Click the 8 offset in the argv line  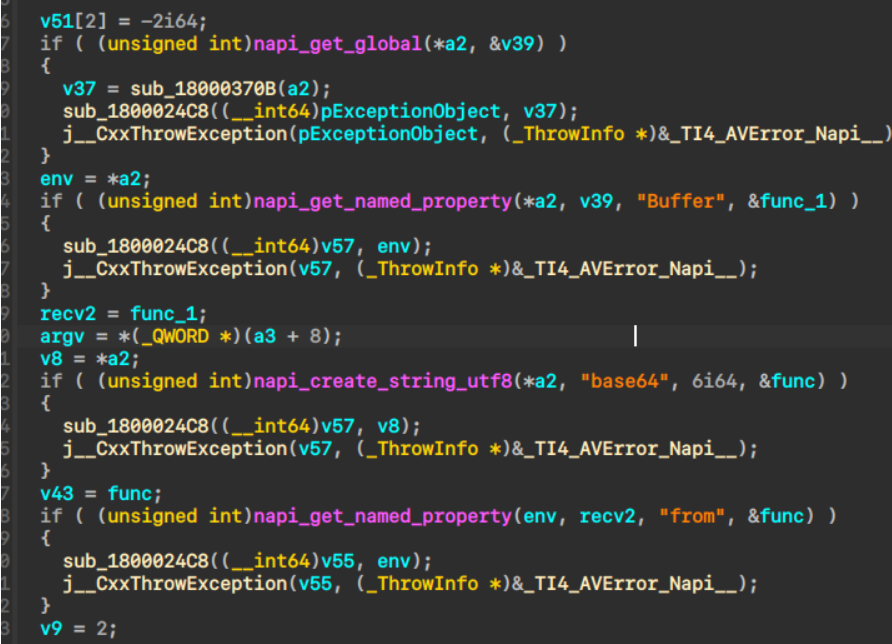click(315, 336)
